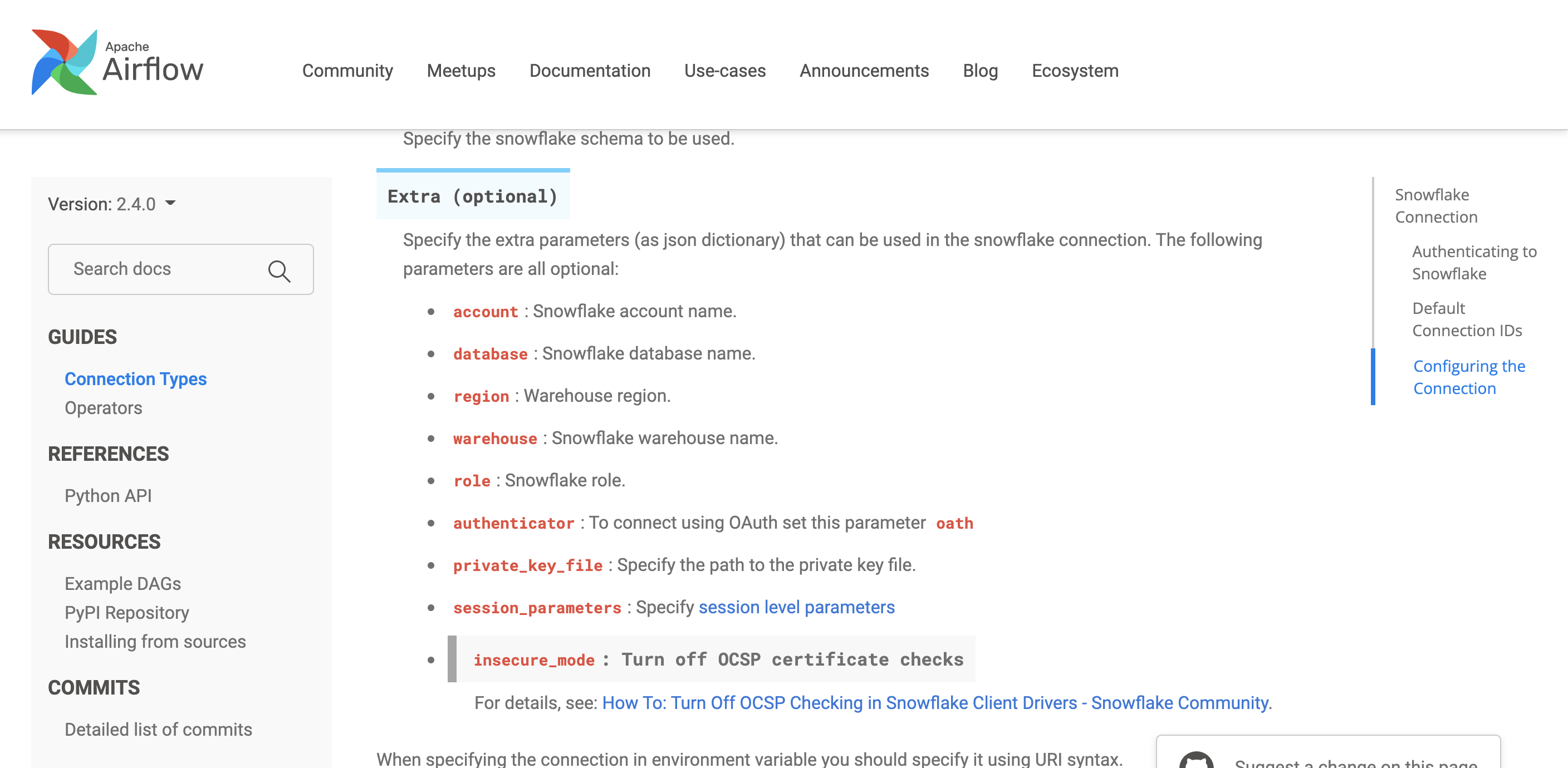Open the Documentation menu item
This screenshot has height=768, width=1568.
589,71
